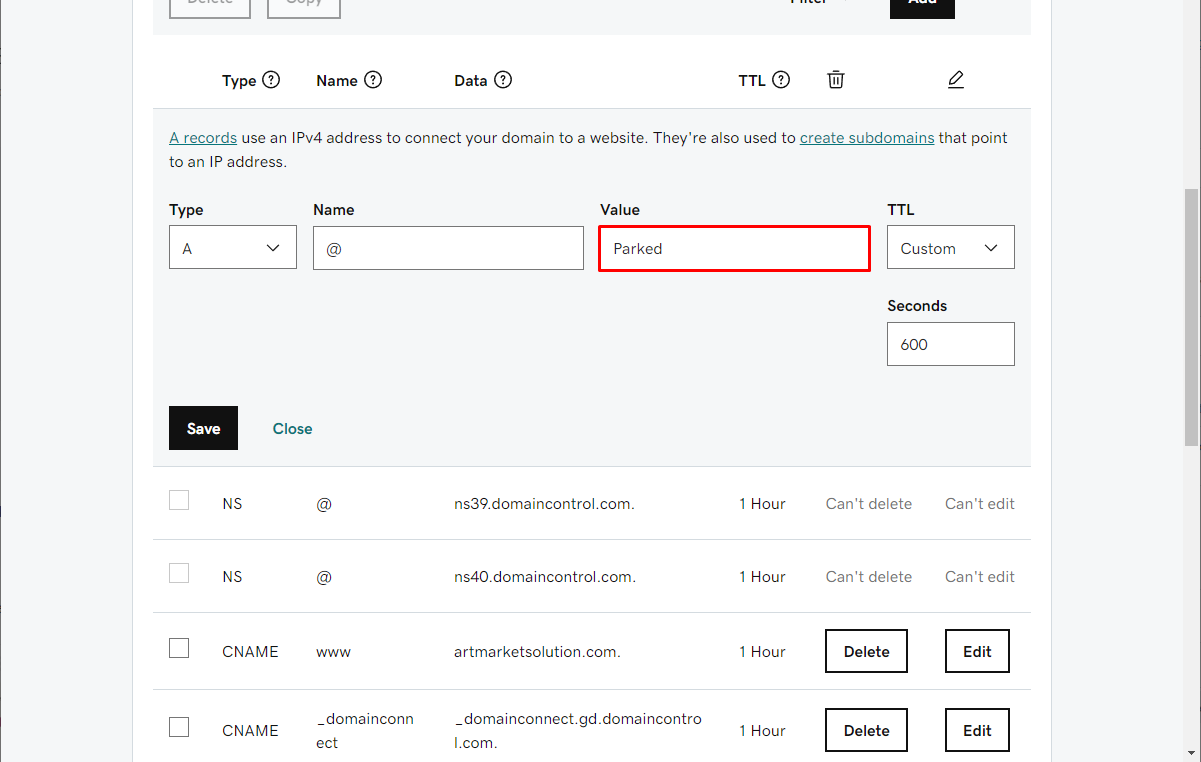Click the checkbox for ns39.domaincontrol.com record
The height and width of the screenshot is (762, 1201).
(179, 500)
